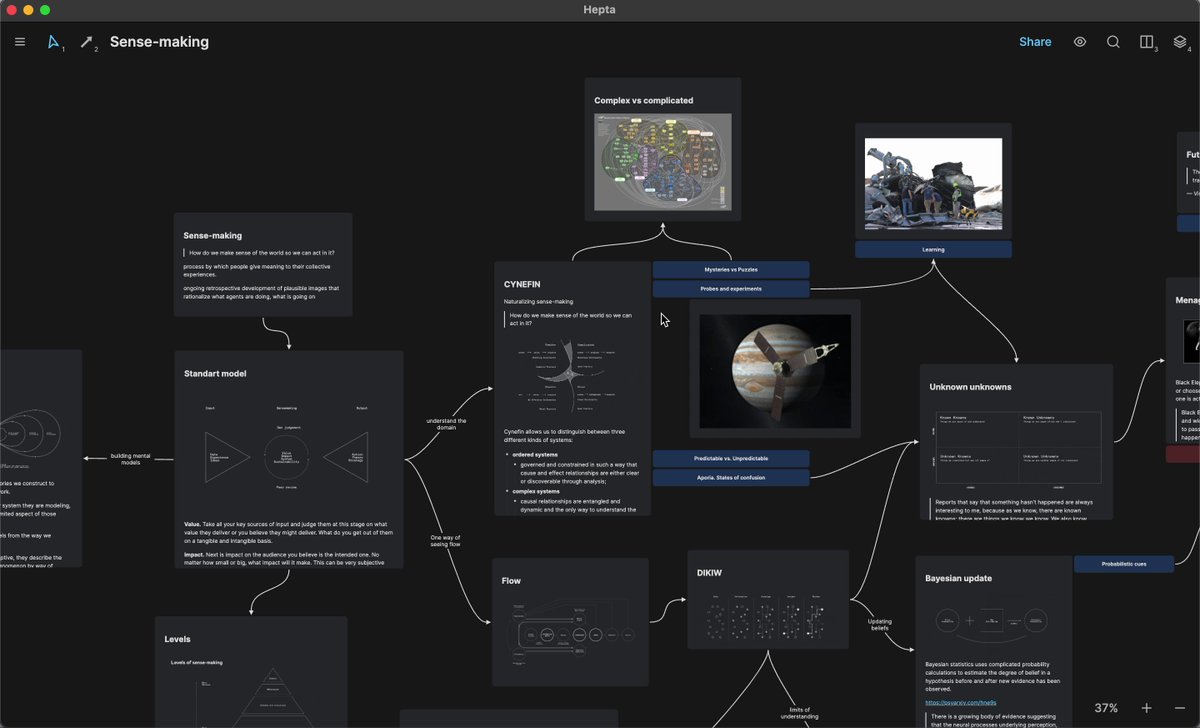Select the Flow card title
Screen dimensions: 1200x728
click(511, 581)
